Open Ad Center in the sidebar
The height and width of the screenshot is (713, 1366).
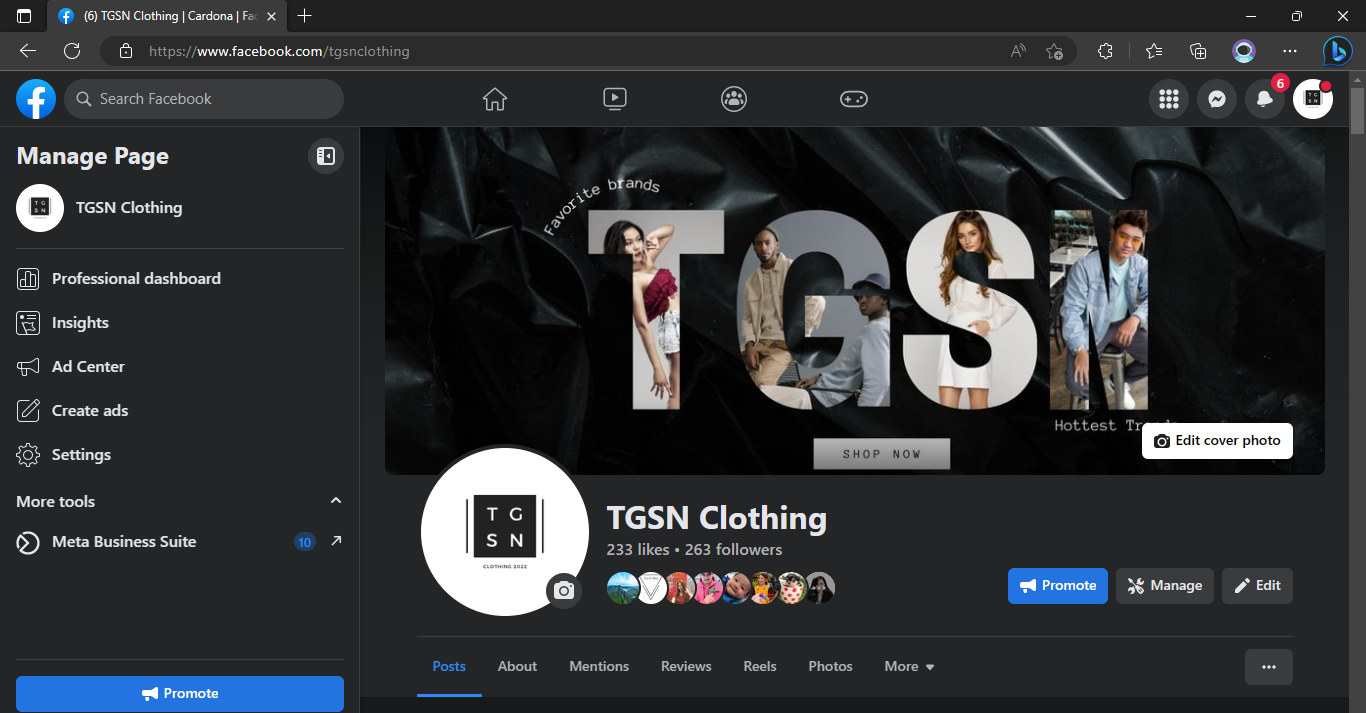pyautogui.click(x=180, y=367)
